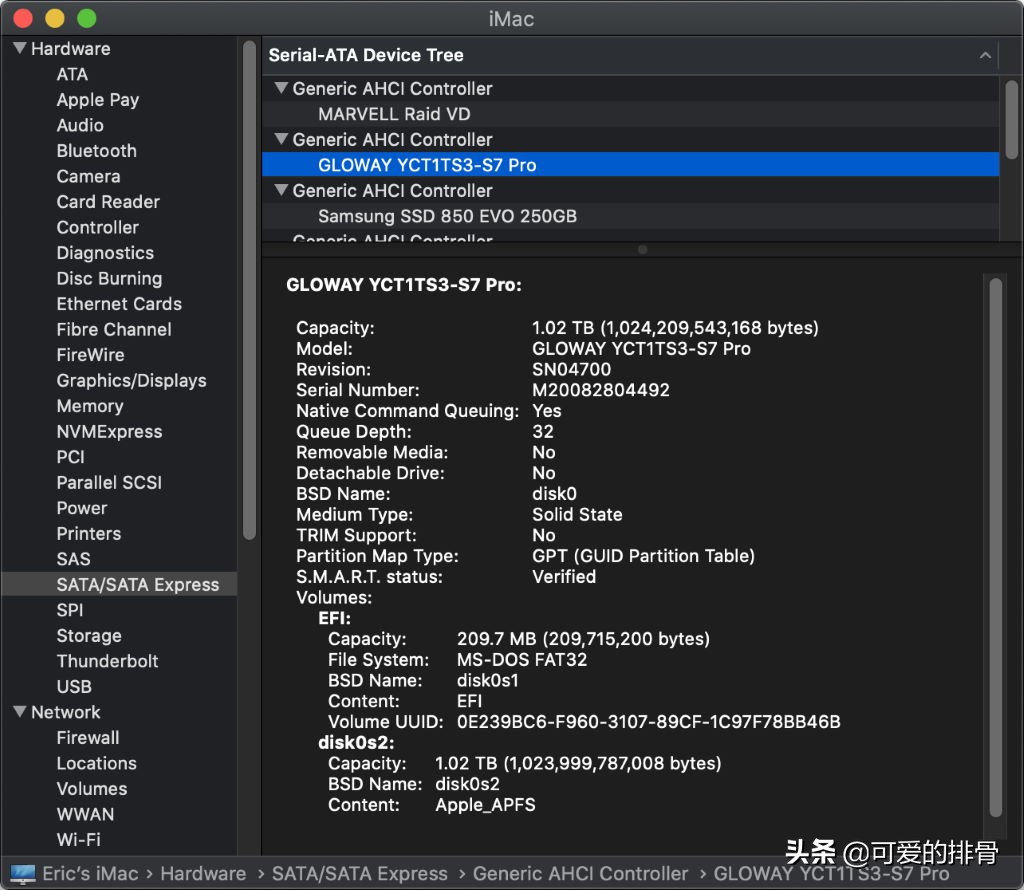Open Firewall under Network section
Screen dimensions: 1024x890
tap(88, 738)
